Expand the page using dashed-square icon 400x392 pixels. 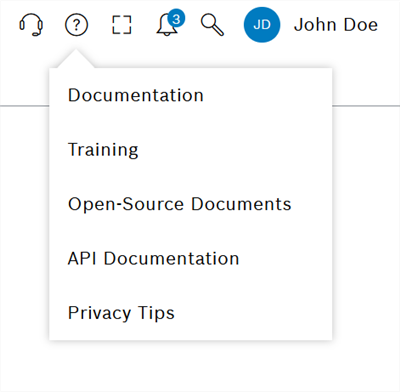pos(122,25)
